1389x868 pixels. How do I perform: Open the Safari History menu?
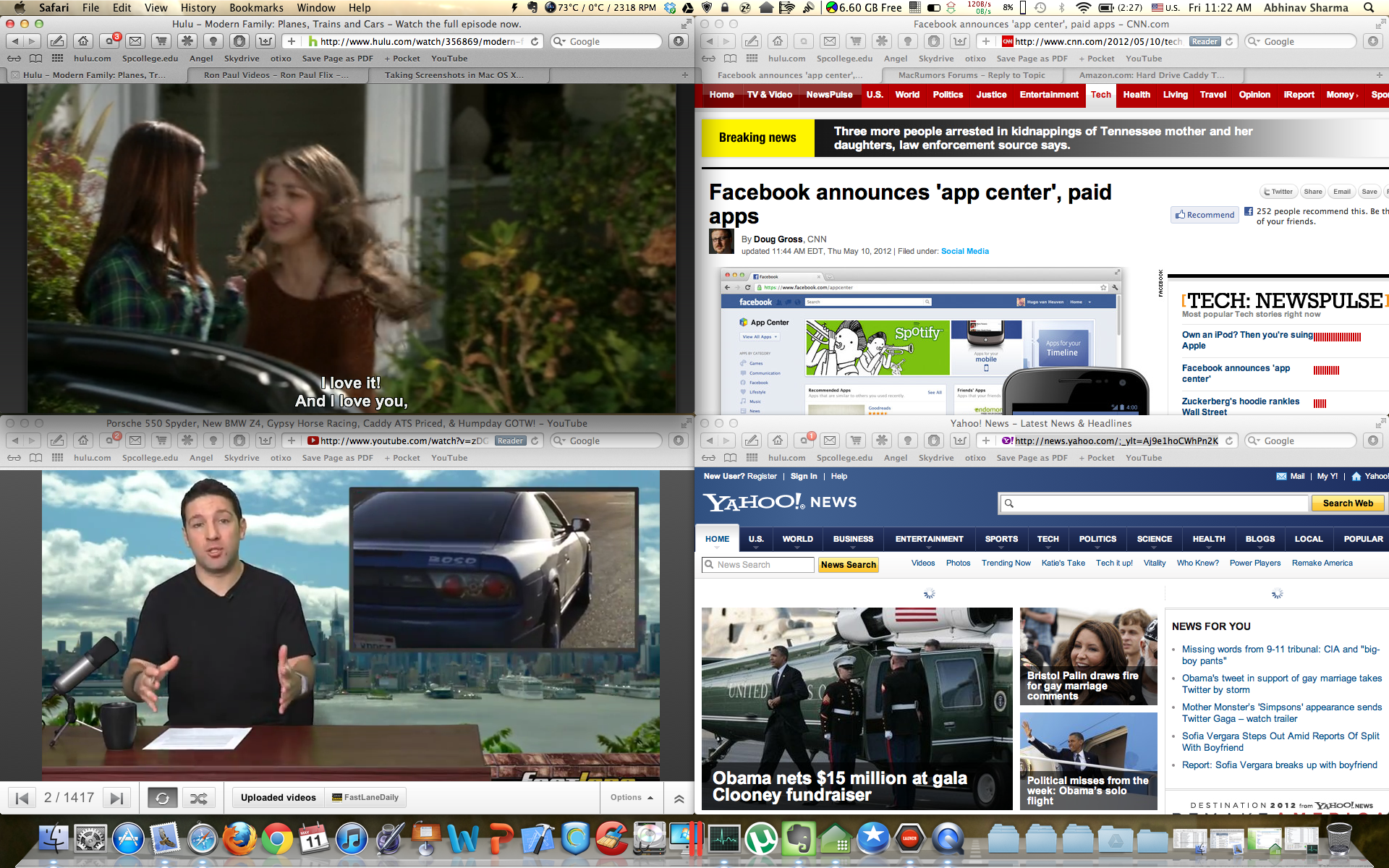tap(197, 8)
